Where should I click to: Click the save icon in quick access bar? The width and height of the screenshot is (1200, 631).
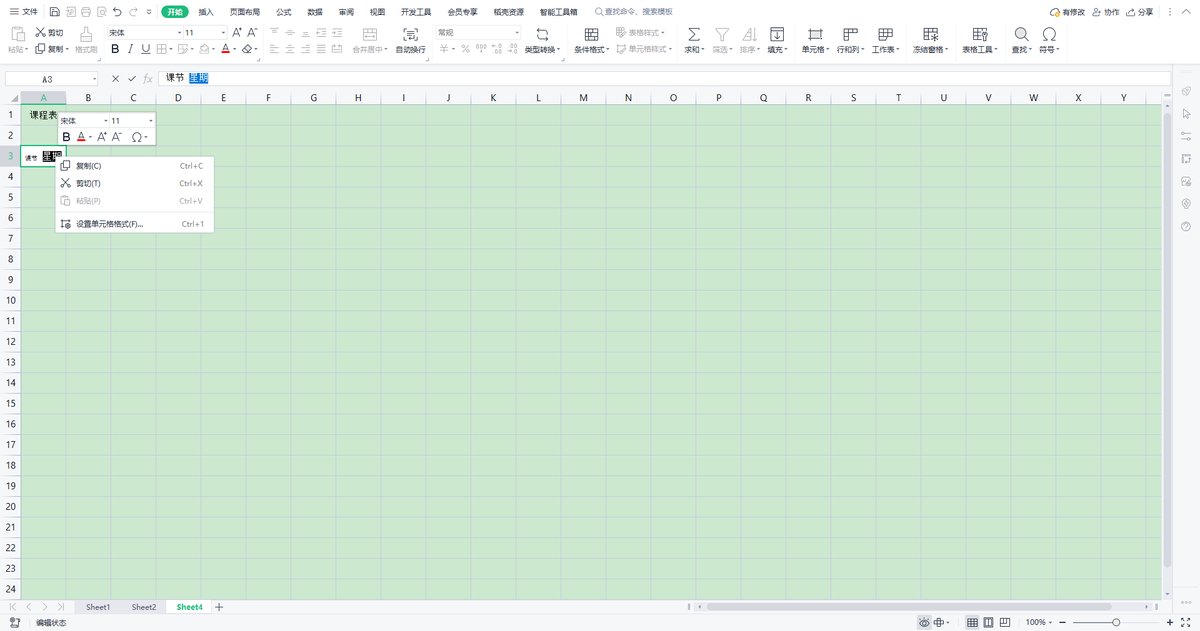(x=54, y=12)
